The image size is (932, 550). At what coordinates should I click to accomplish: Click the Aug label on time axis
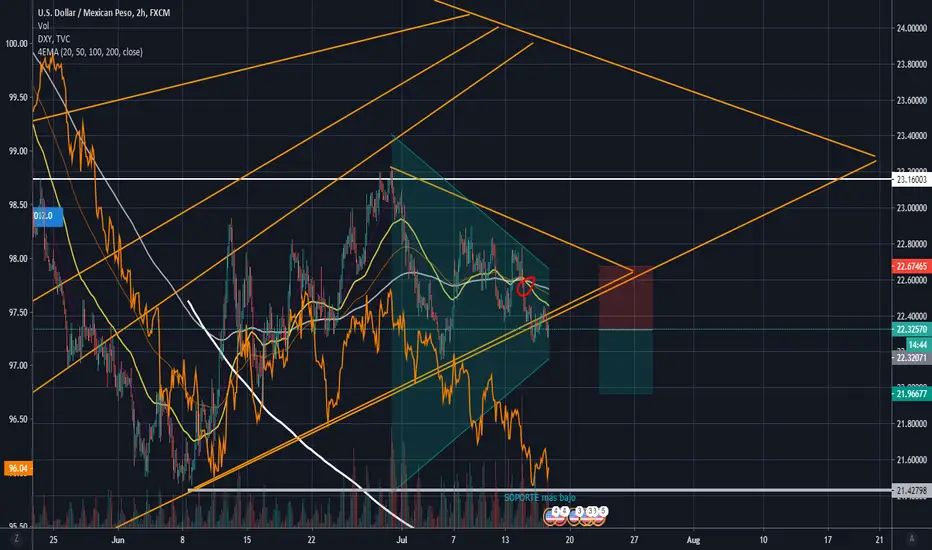coord(693,540)
